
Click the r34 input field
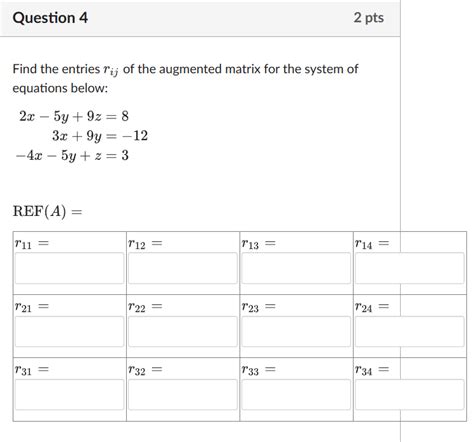click(x=409, y=394)
